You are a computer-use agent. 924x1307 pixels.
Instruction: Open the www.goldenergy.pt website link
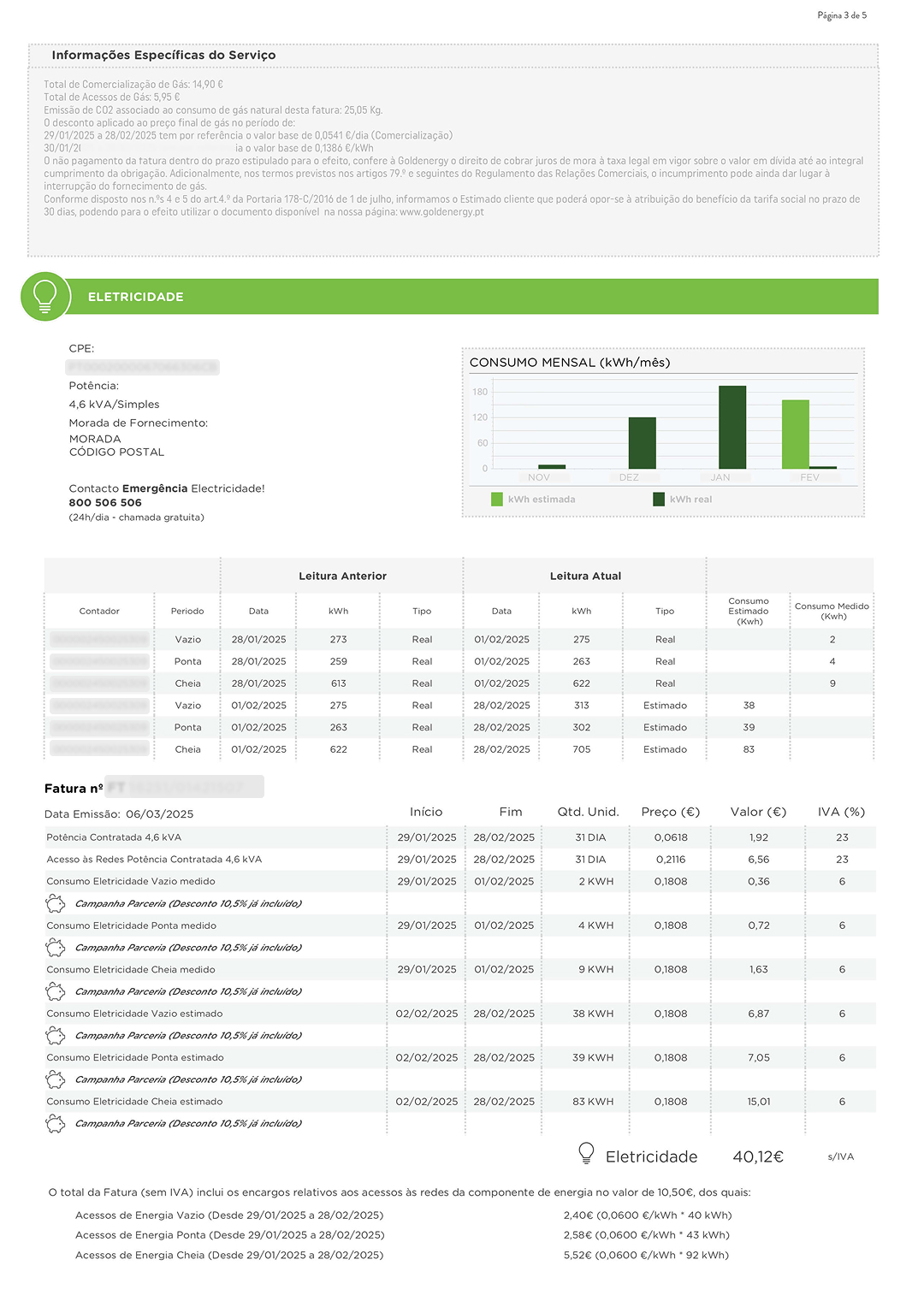(x=441, y=212)
